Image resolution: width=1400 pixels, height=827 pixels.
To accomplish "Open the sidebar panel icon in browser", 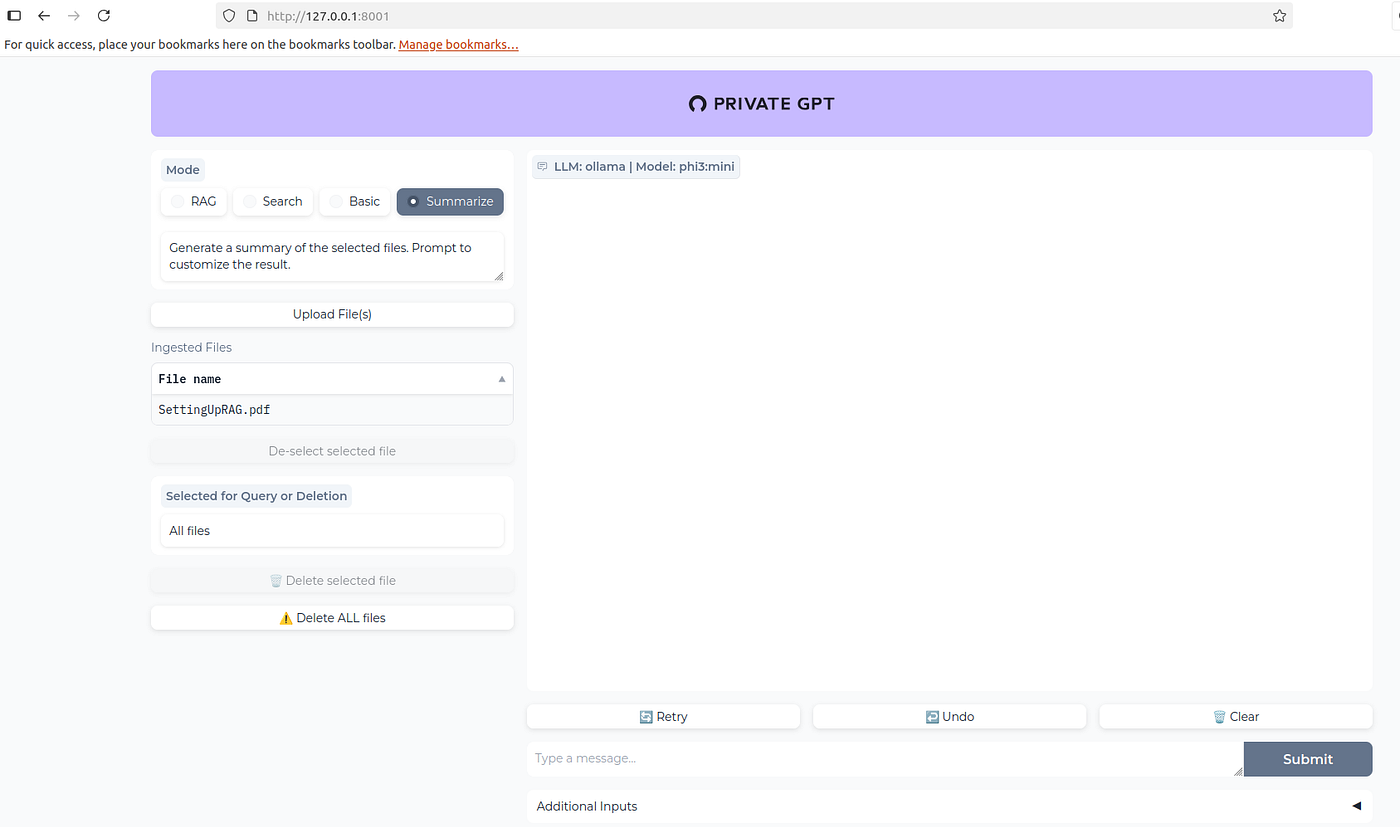I will [x=14, y=16].
